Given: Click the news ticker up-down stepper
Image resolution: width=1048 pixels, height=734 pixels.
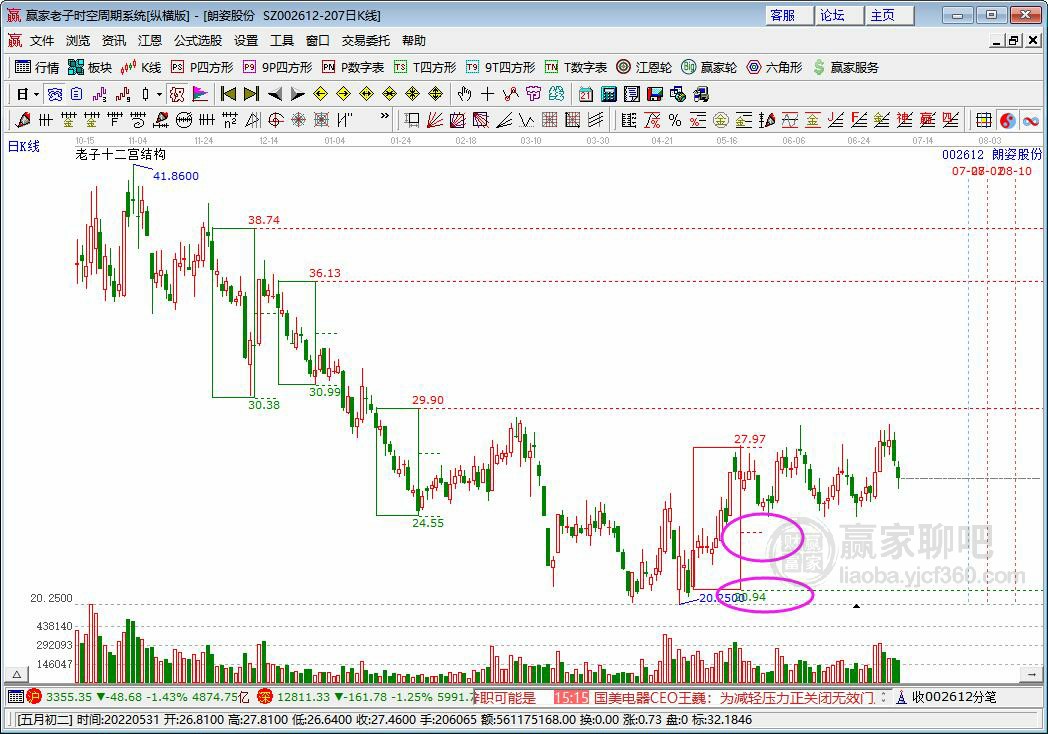Looking at the screenshot, I should tap(883, 697).
